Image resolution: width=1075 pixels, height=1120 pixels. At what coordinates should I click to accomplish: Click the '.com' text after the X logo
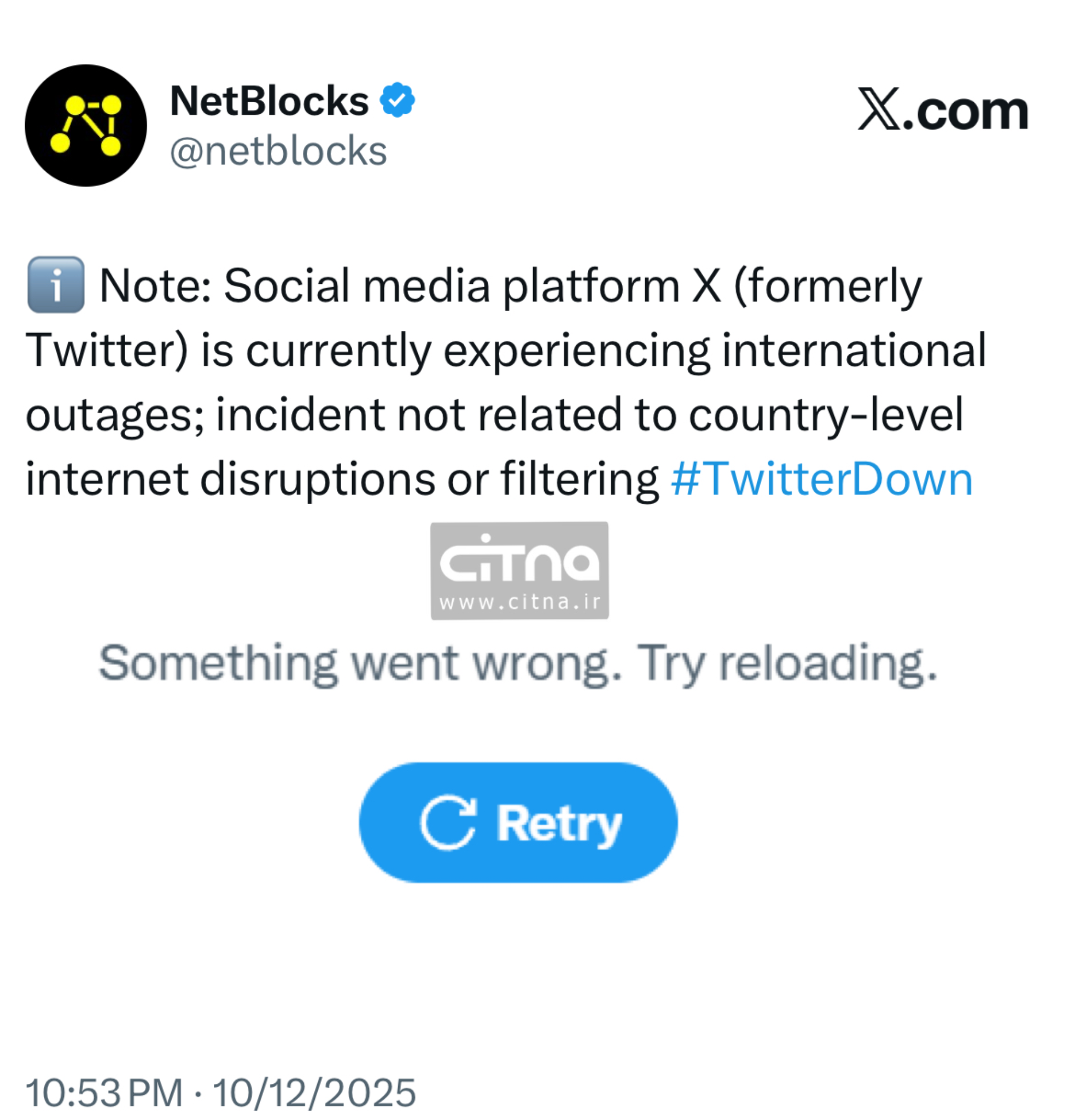966,111
